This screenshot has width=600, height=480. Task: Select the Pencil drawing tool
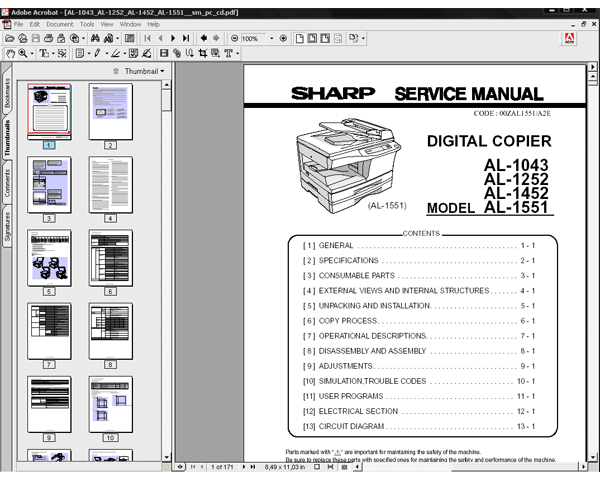(97, 53)
